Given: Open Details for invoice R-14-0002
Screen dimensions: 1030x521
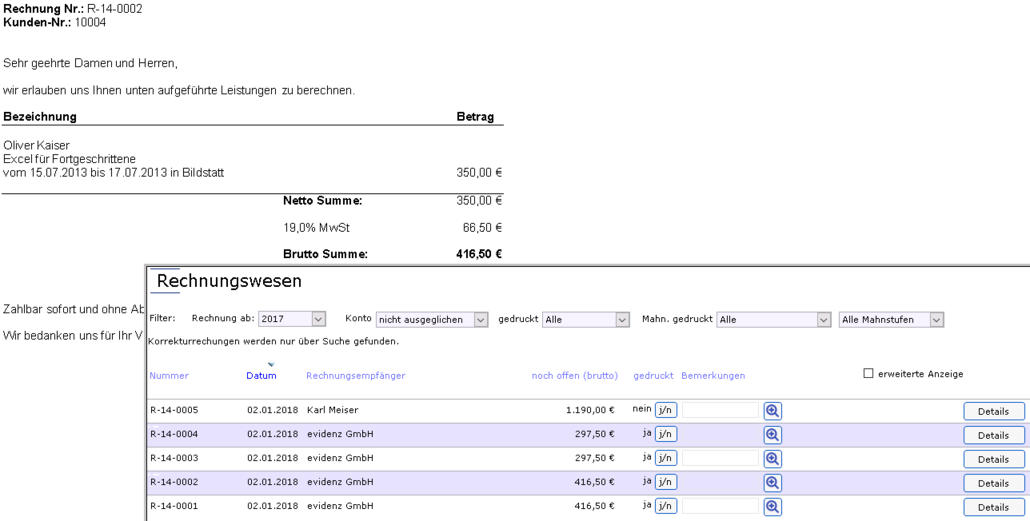Looking at the screenshot, I should click(x=993, y=484).
